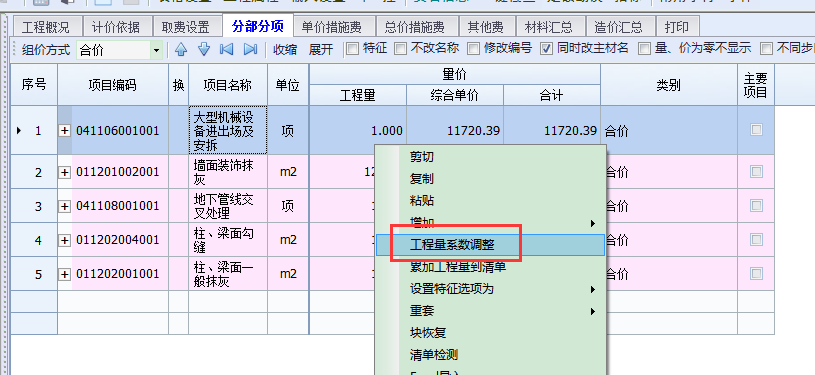Select 工程量系数调整 in the context menu

point(490,244)
